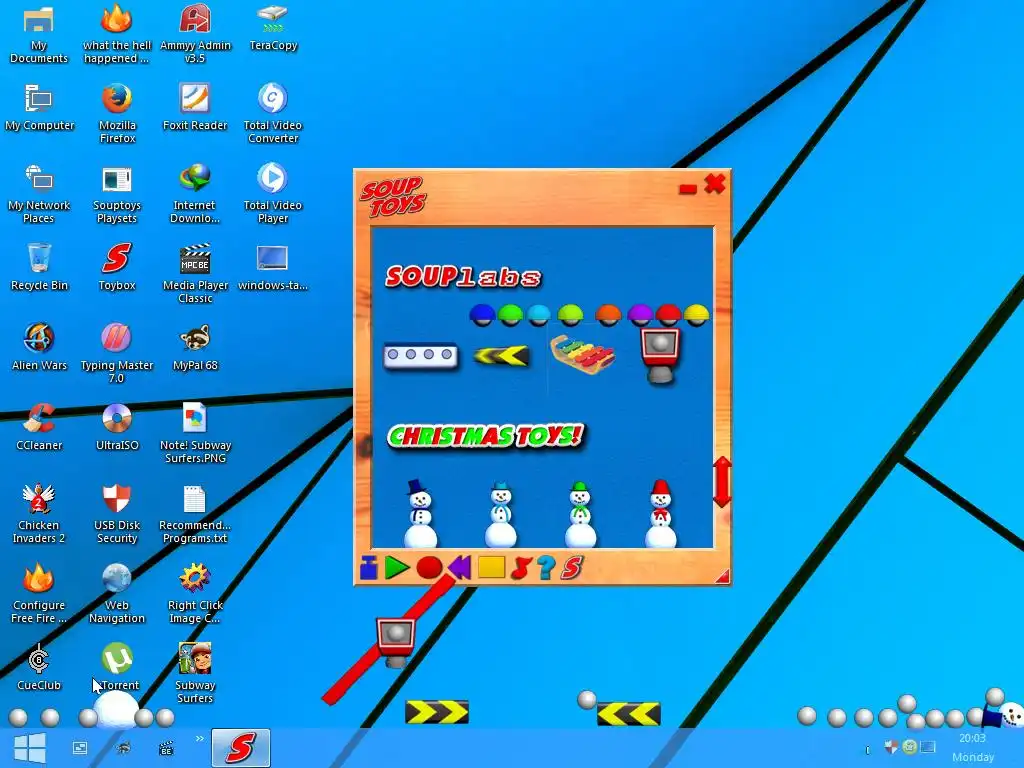Screen dimensions: 1024x768
Task: Select the CCleaner desktop icon
Action: pos(39,426)
